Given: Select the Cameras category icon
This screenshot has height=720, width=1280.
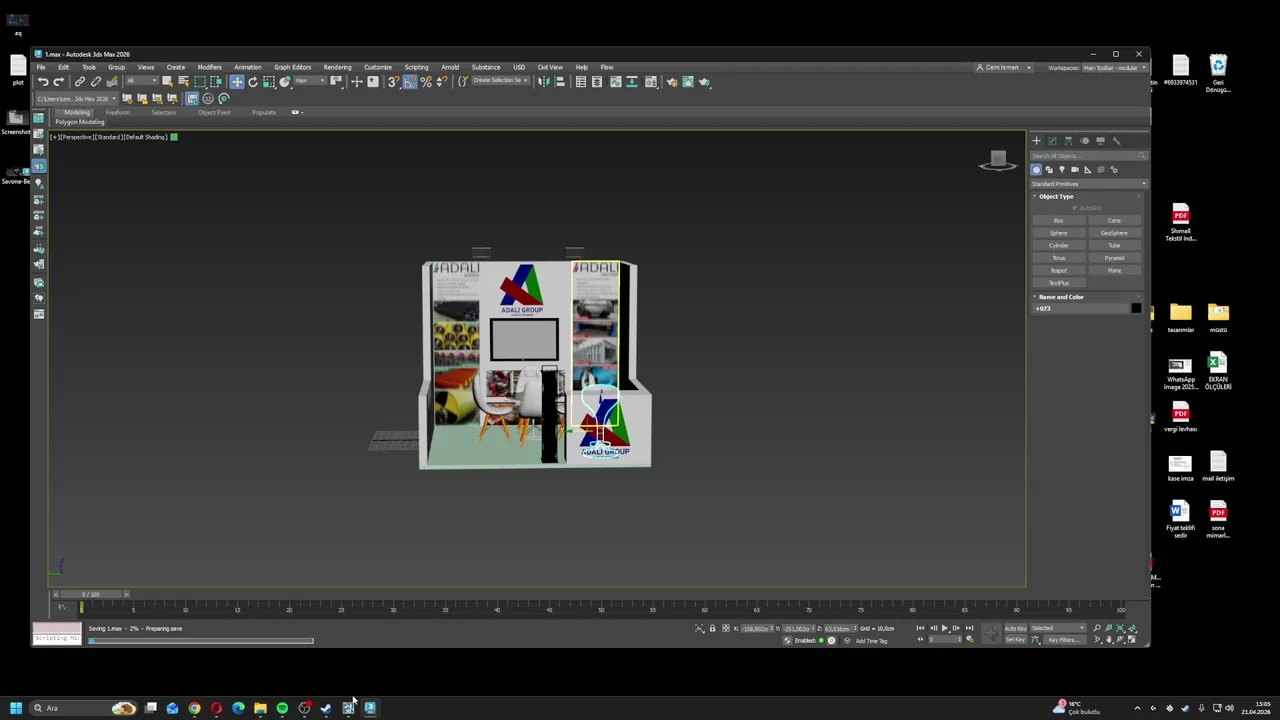Looking at the screenshot, I should tap(1075, 170).
